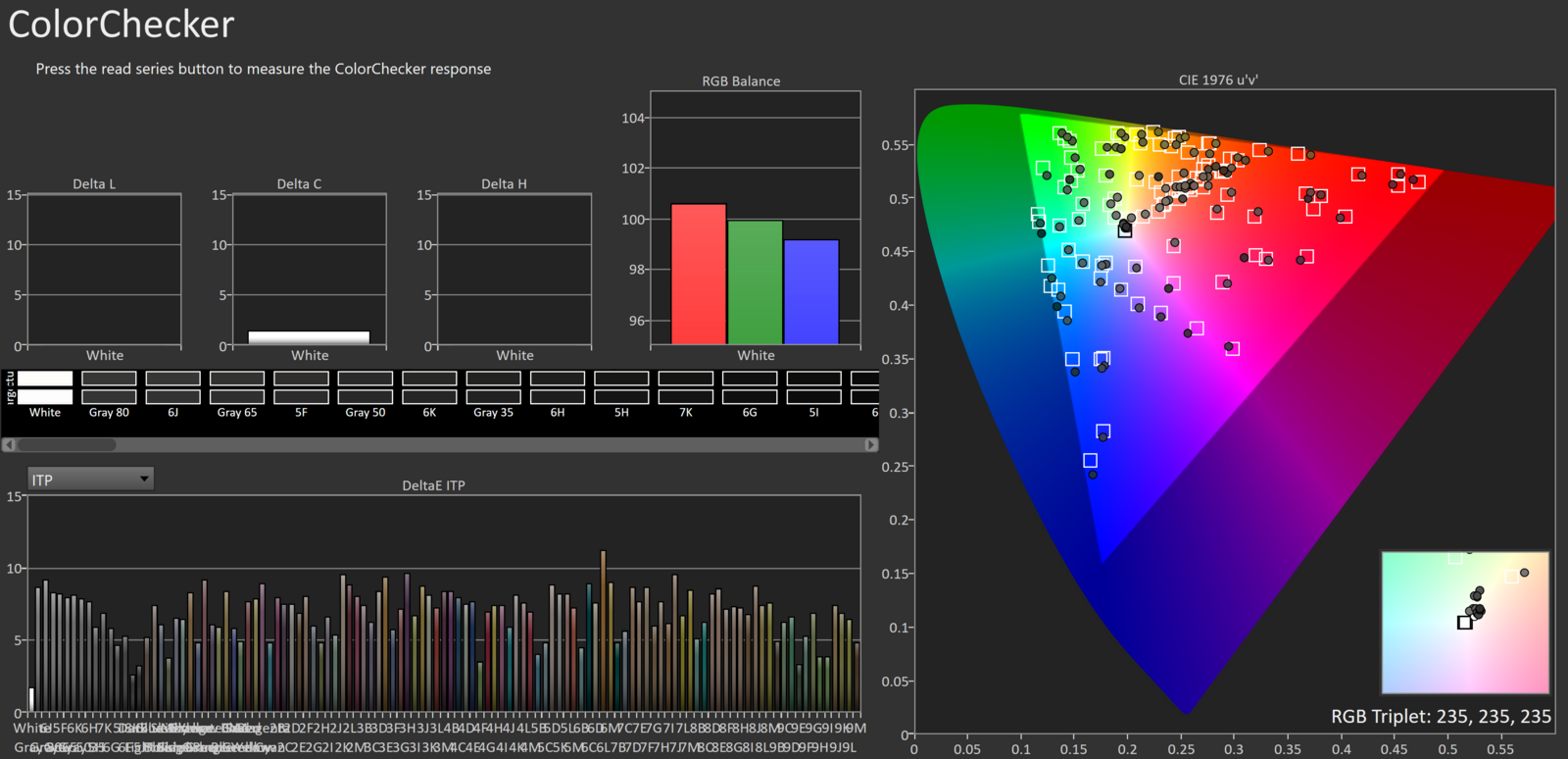This screenshot has width=1568, height=759.
Task: Click the CIE 1976 u'v' chart title
Action: pos(1218,80)
